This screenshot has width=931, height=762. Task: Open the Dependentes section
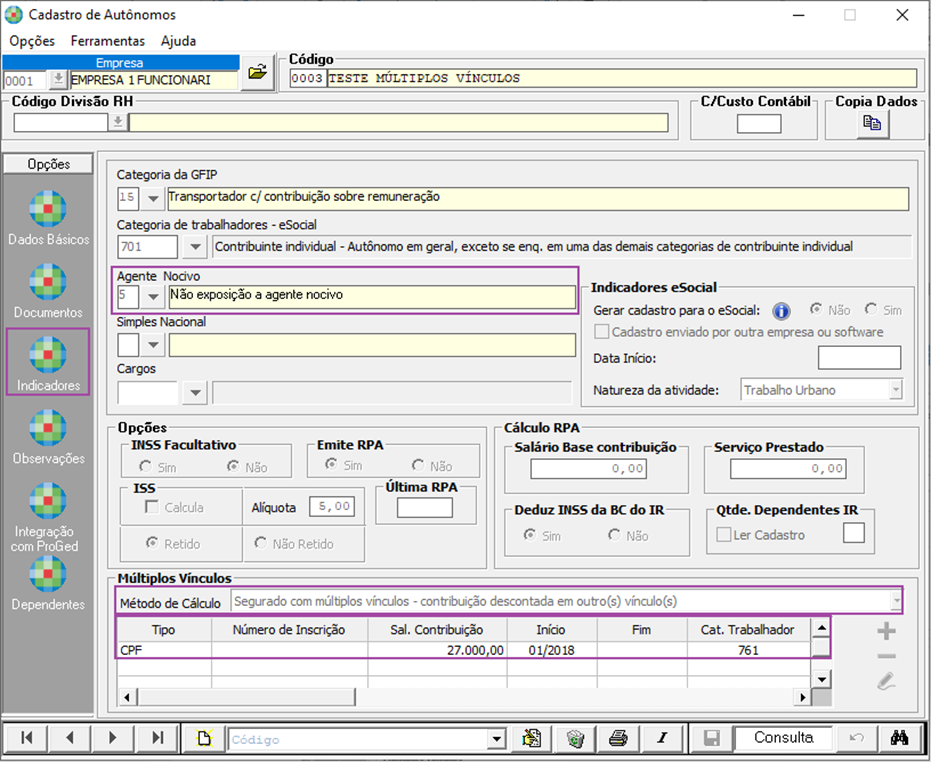[48, 585]
